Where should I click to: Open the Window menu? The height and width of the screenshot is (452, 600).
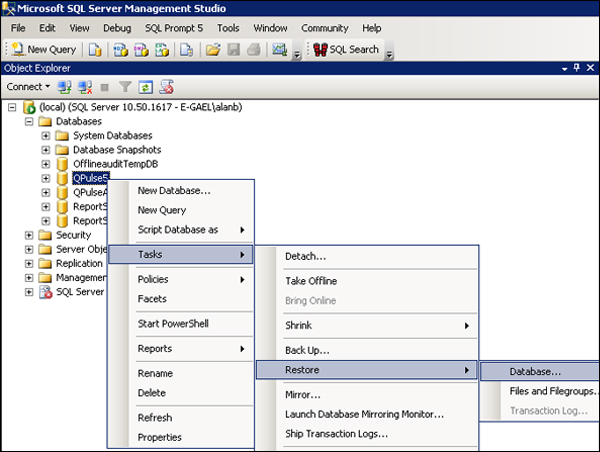click(270, 28)
